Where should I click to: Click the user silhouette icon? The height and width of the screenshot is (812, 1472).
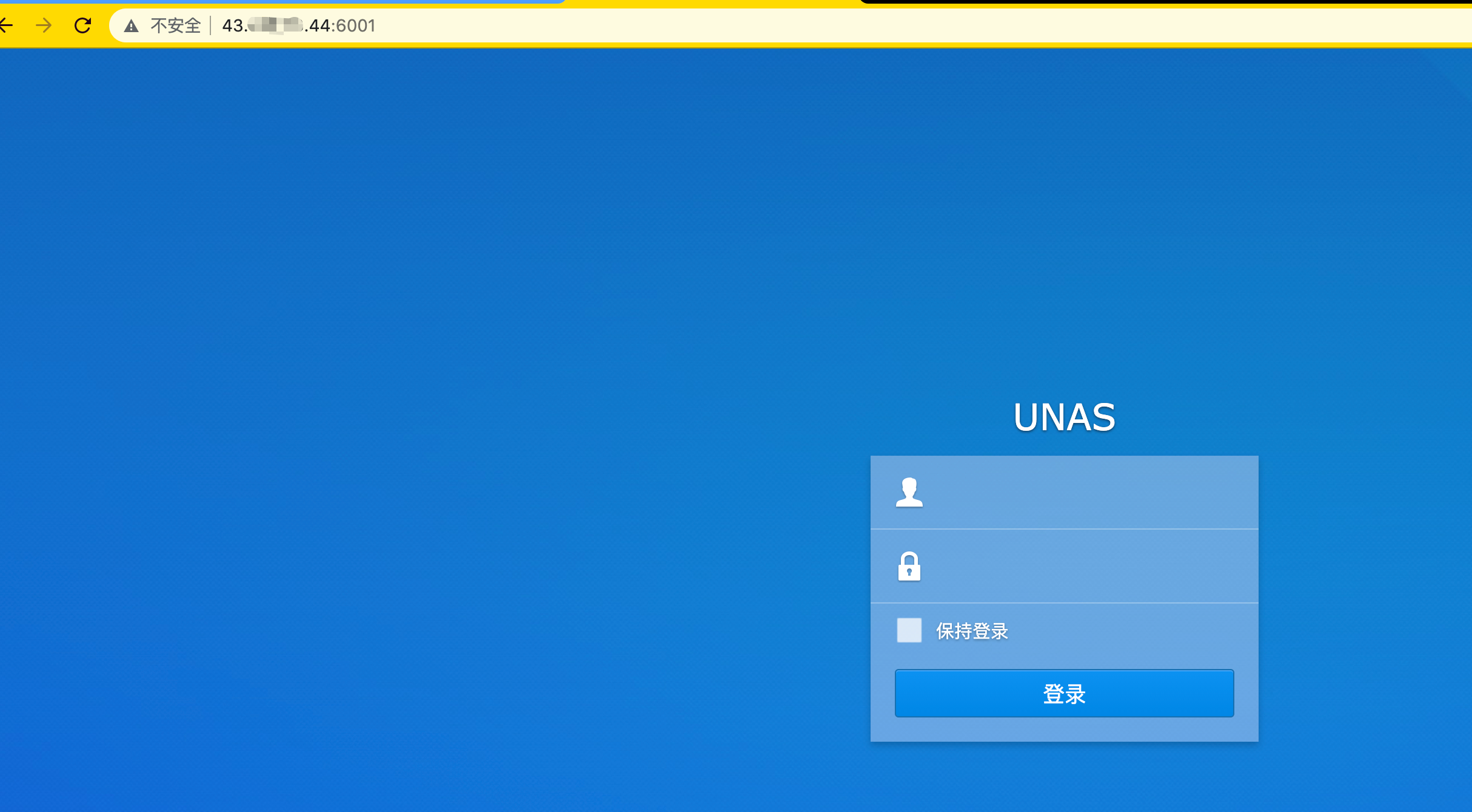click(909, 492)
